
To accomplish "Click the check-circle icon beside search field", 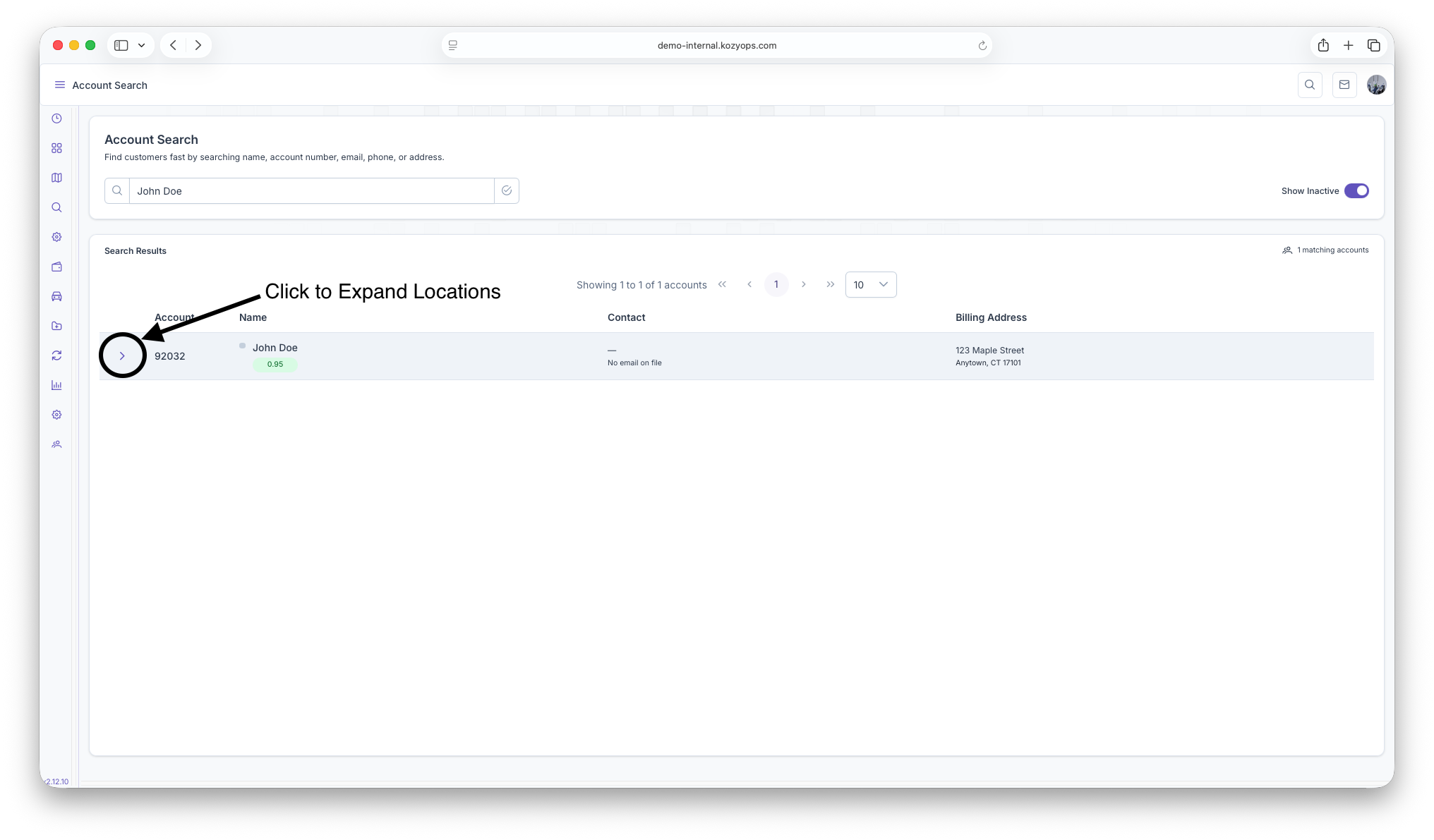I will [x=506, y=191].
